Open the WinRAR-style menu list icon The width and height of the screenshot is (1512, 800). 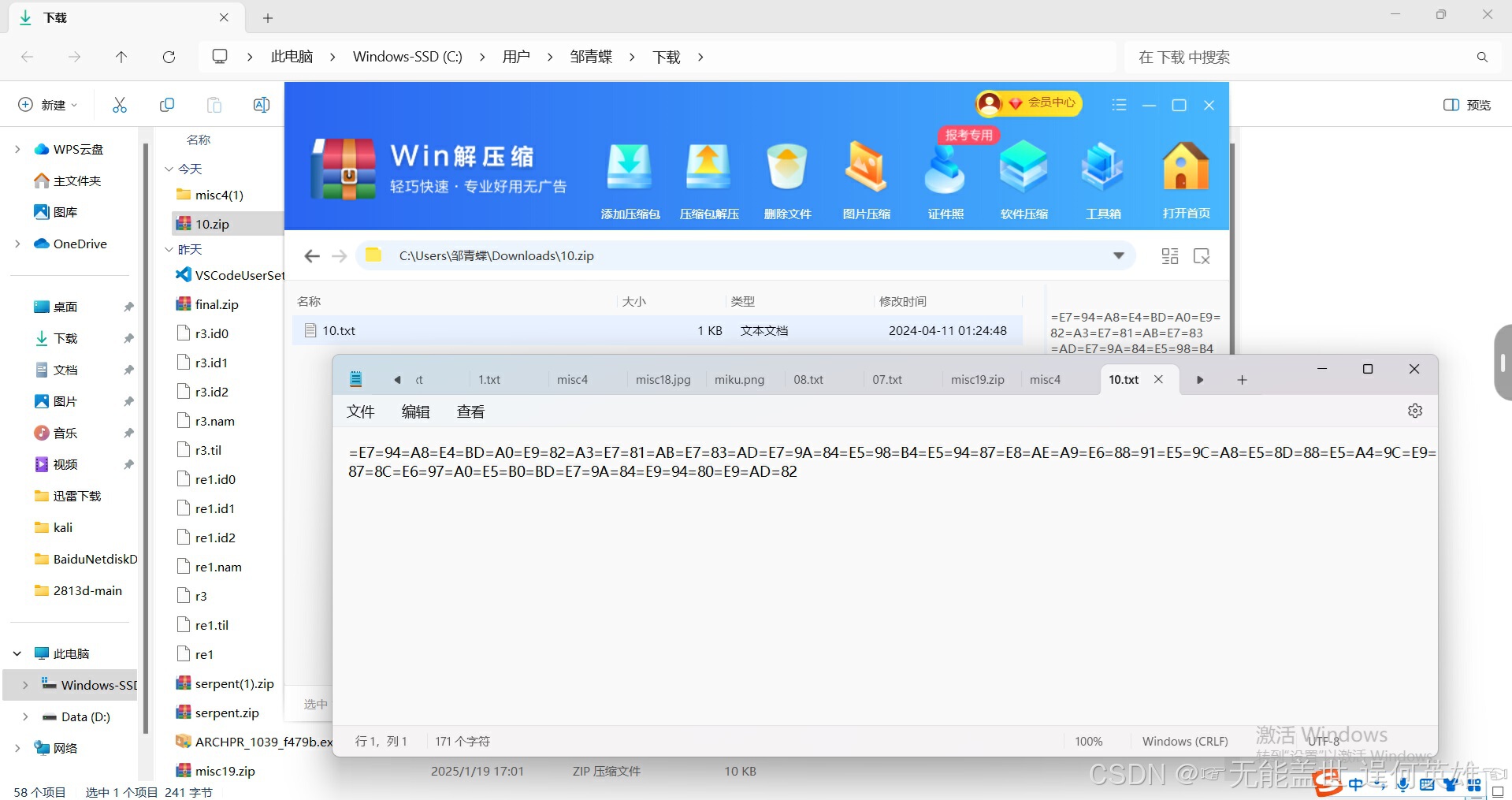(1119, 105)
